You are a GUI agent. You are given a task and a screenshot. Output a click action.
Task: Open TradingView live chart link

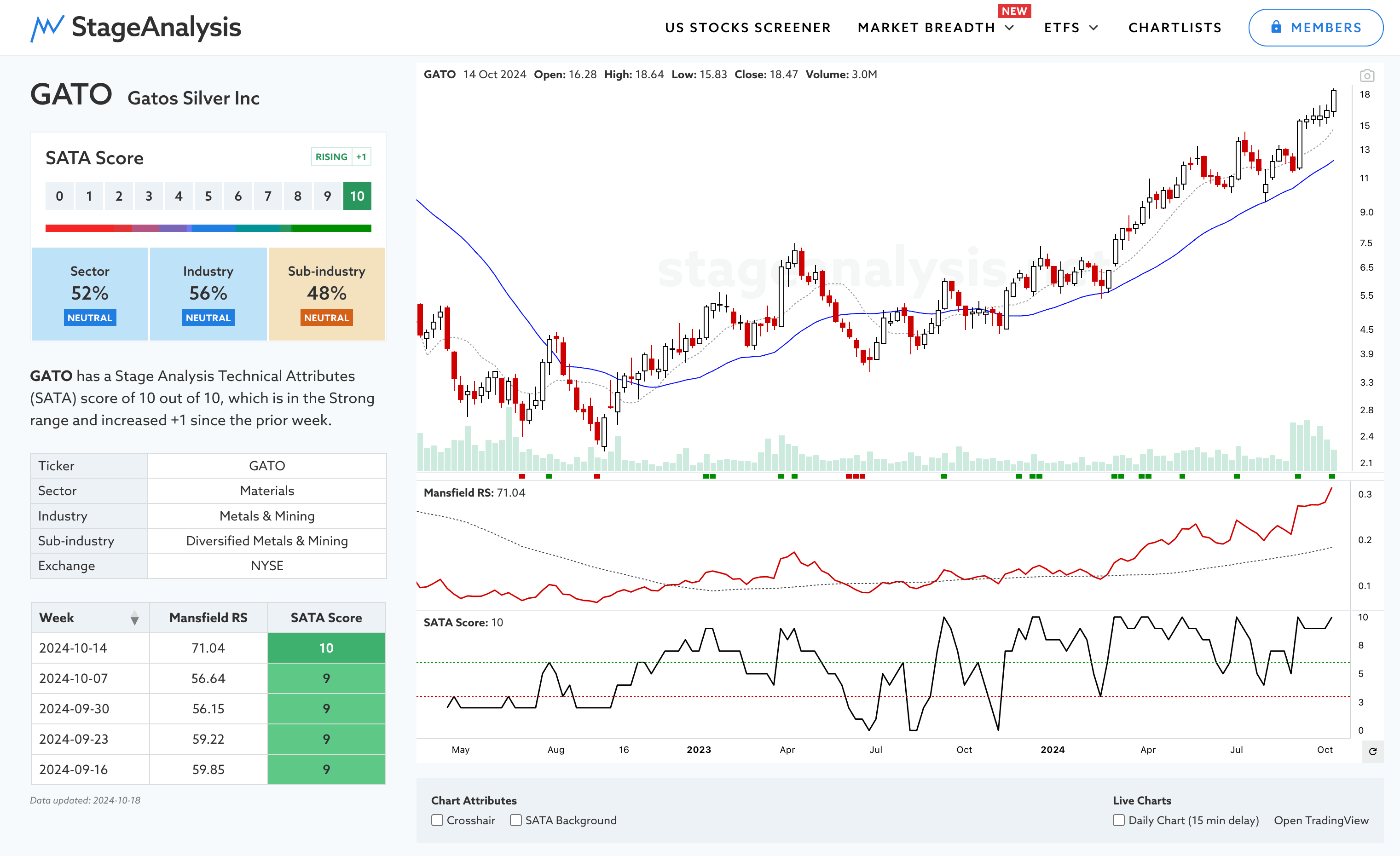(1321, 820)
